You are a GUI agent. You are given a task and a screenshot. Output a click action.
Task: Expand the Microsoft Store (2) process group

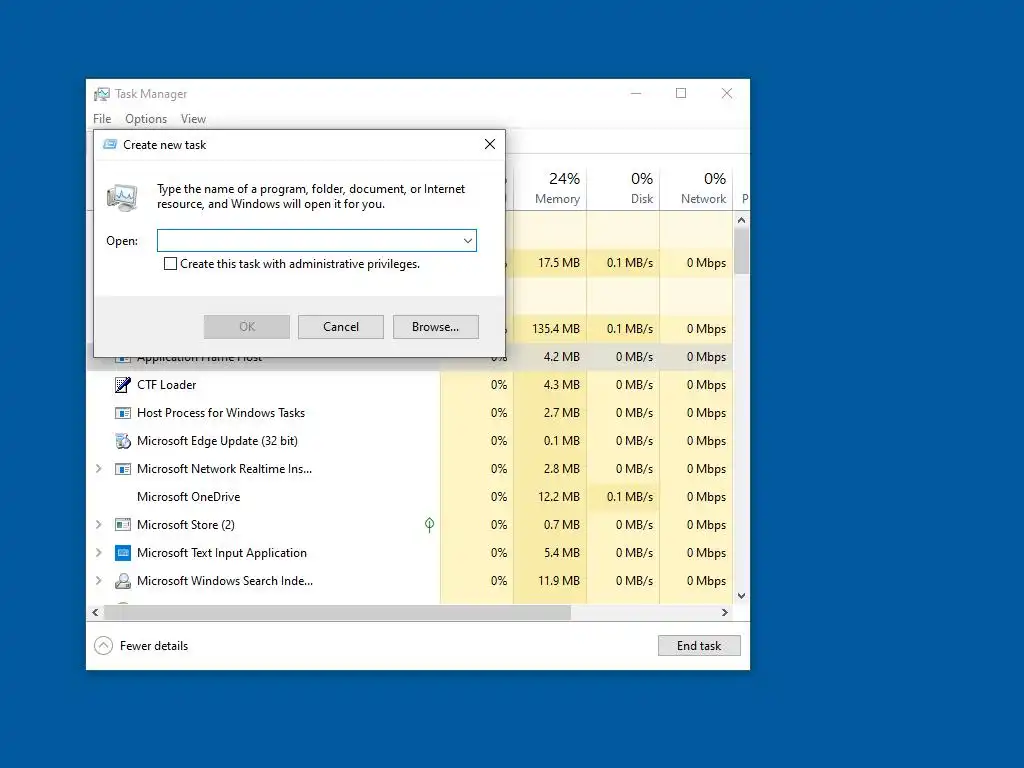(x=99, y=524)
